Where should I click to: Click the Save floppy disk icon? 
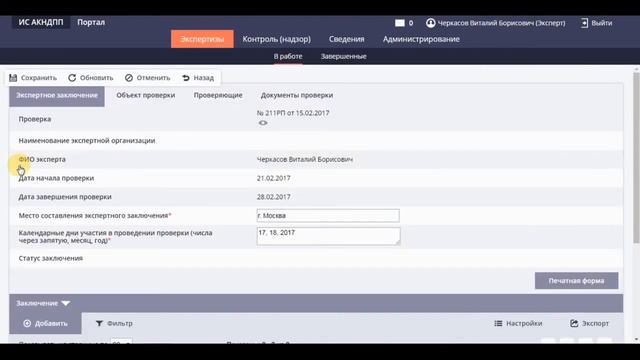(x=13, y=78)
